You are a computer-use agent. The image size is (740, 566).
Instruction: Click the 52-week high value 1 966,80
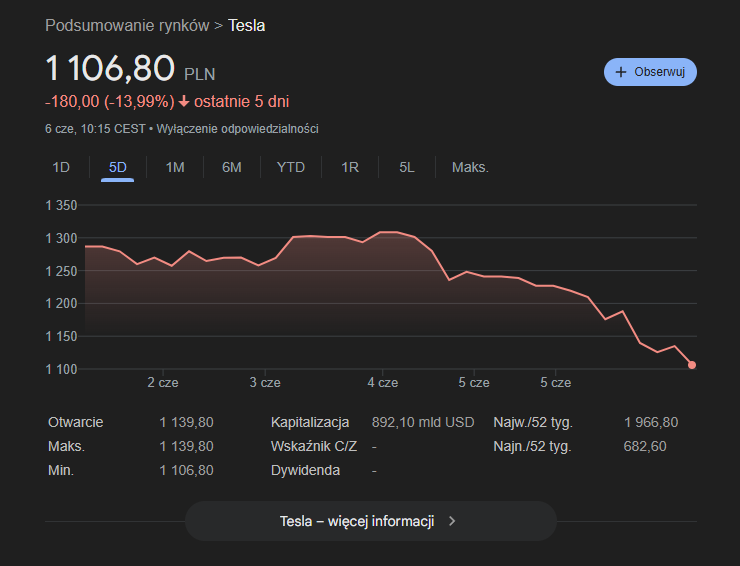click(x=650, y=422)
